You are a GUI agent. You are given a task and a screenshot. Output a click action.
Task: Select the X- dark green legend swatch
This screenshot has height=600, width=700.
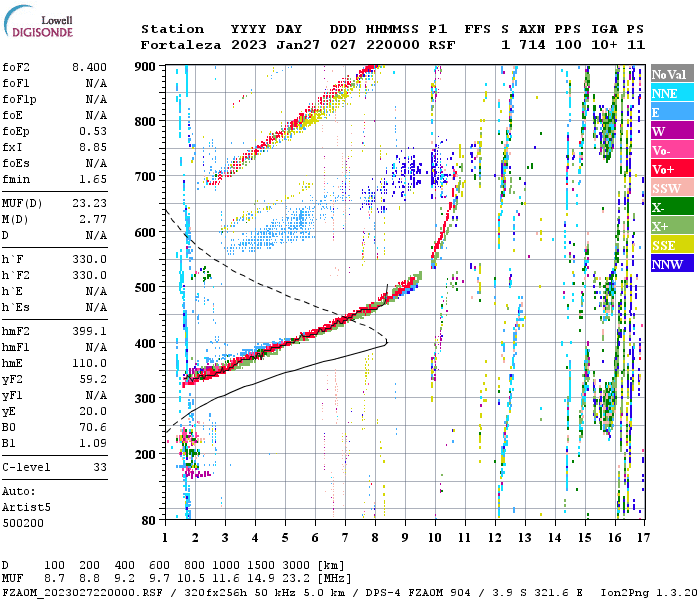[672, 207]
